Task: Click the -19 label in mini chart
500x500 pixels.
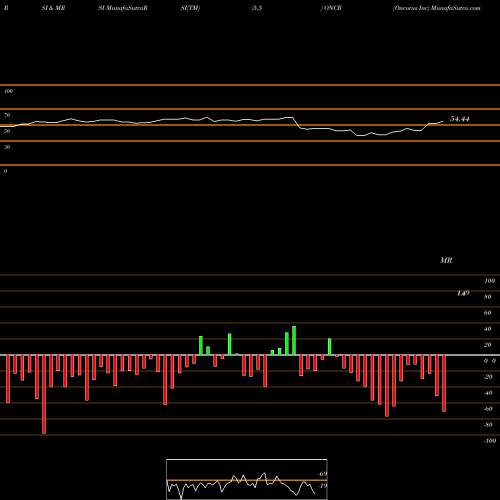Action: click(x=323, y=486)
